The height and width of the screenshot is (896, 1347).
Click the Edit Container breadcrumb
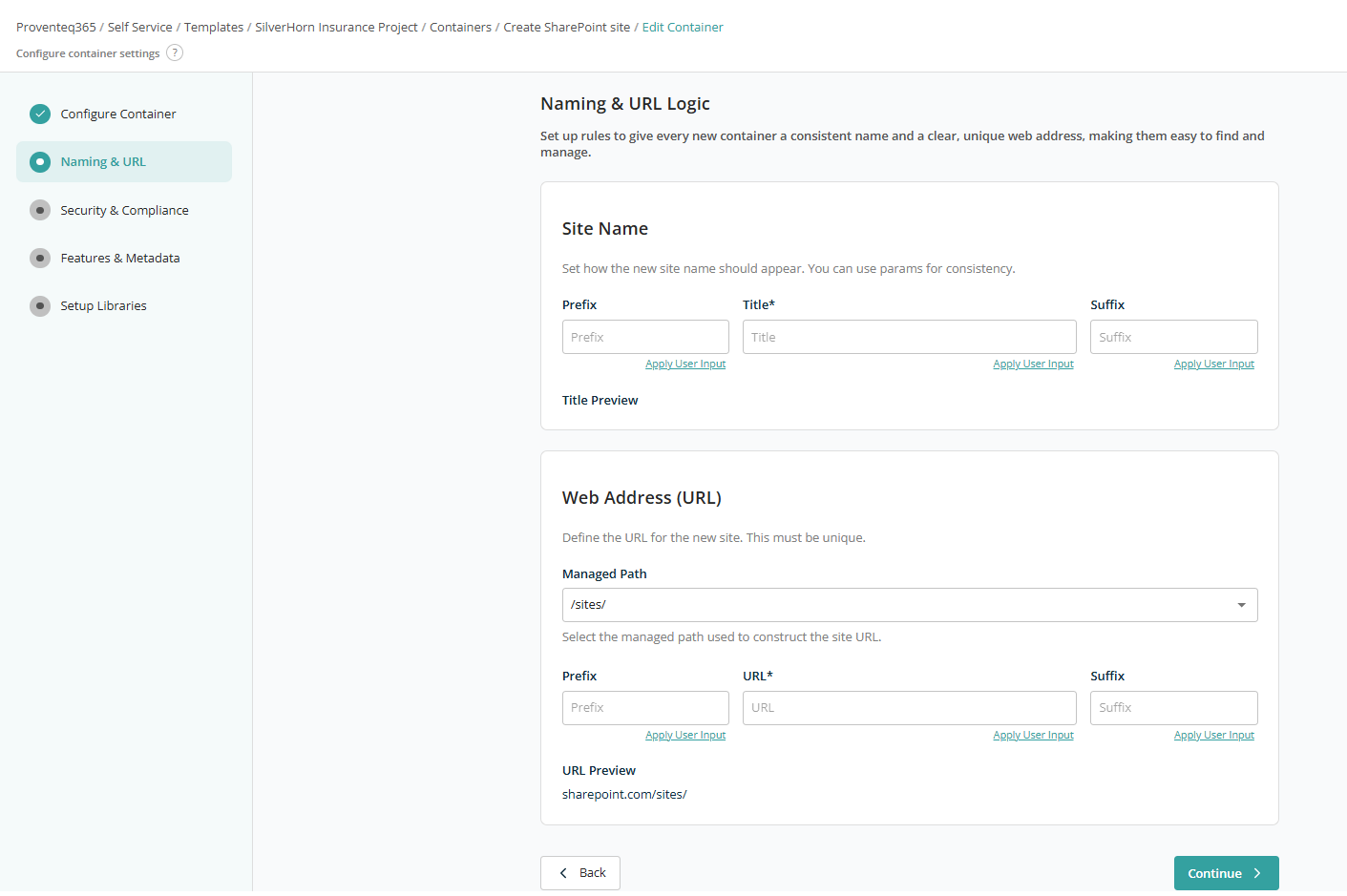(683, 27)
